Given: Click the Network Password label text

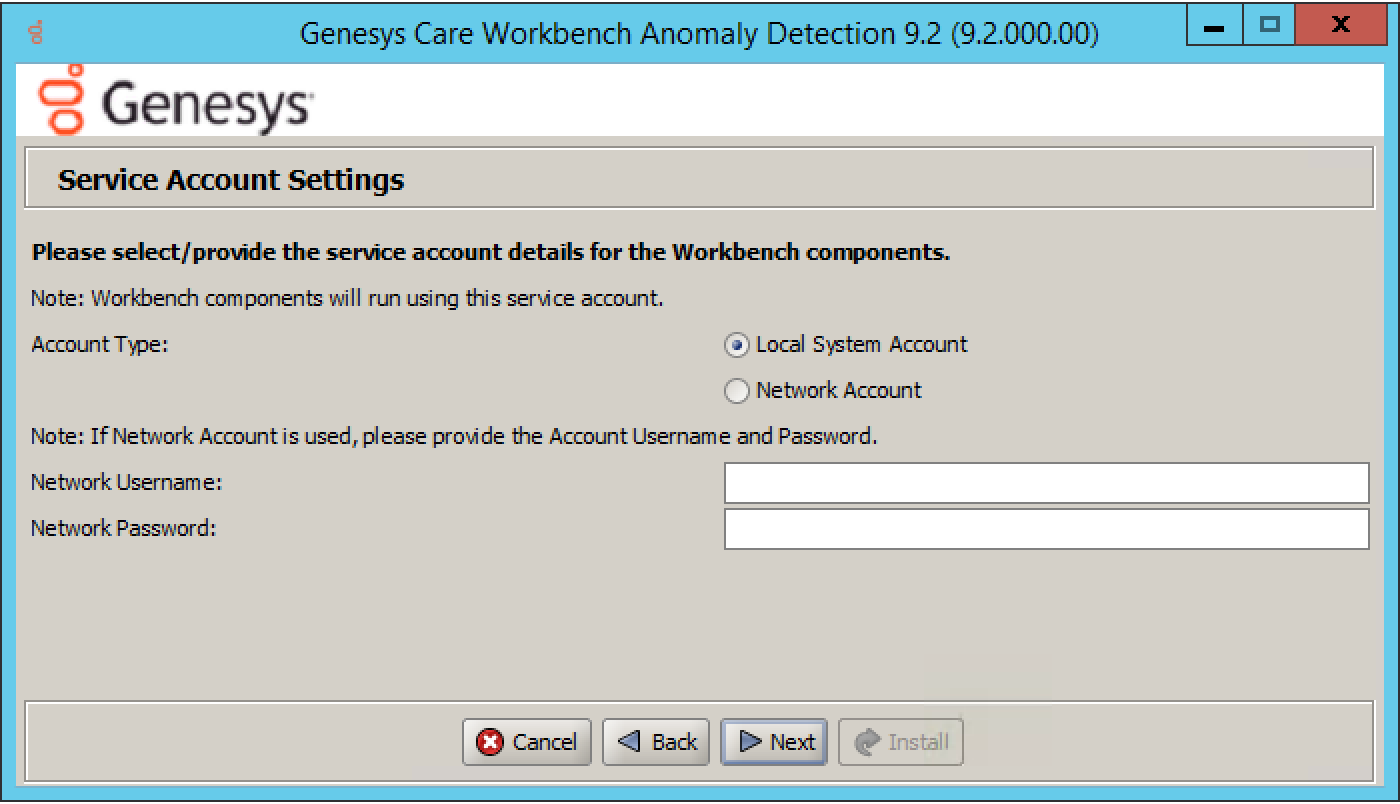Looking at the screenshot, I should (123, 528).
